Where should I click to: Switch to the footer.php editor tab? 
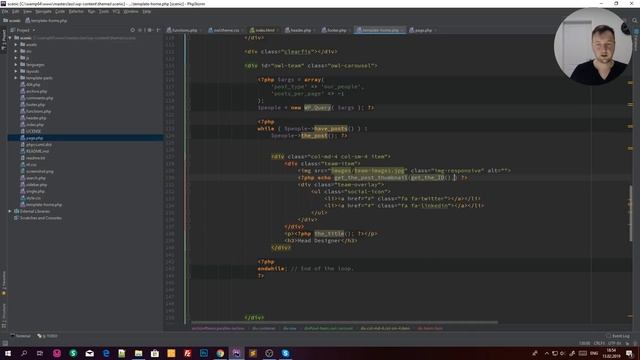pyautogui.click(x=336, y=30)
